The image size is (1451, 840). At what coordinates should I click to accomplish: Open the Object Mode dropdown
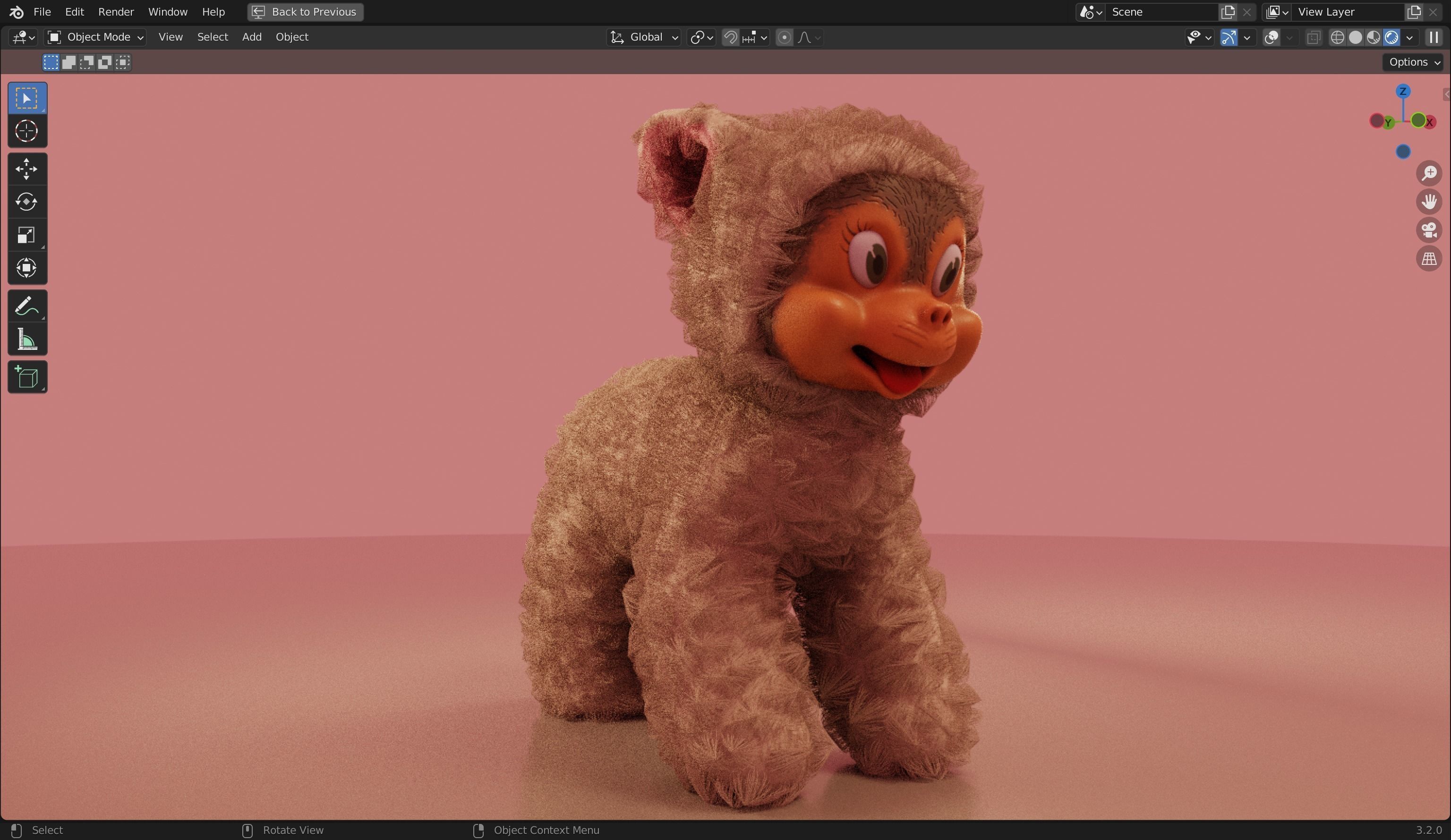(95, 37)
